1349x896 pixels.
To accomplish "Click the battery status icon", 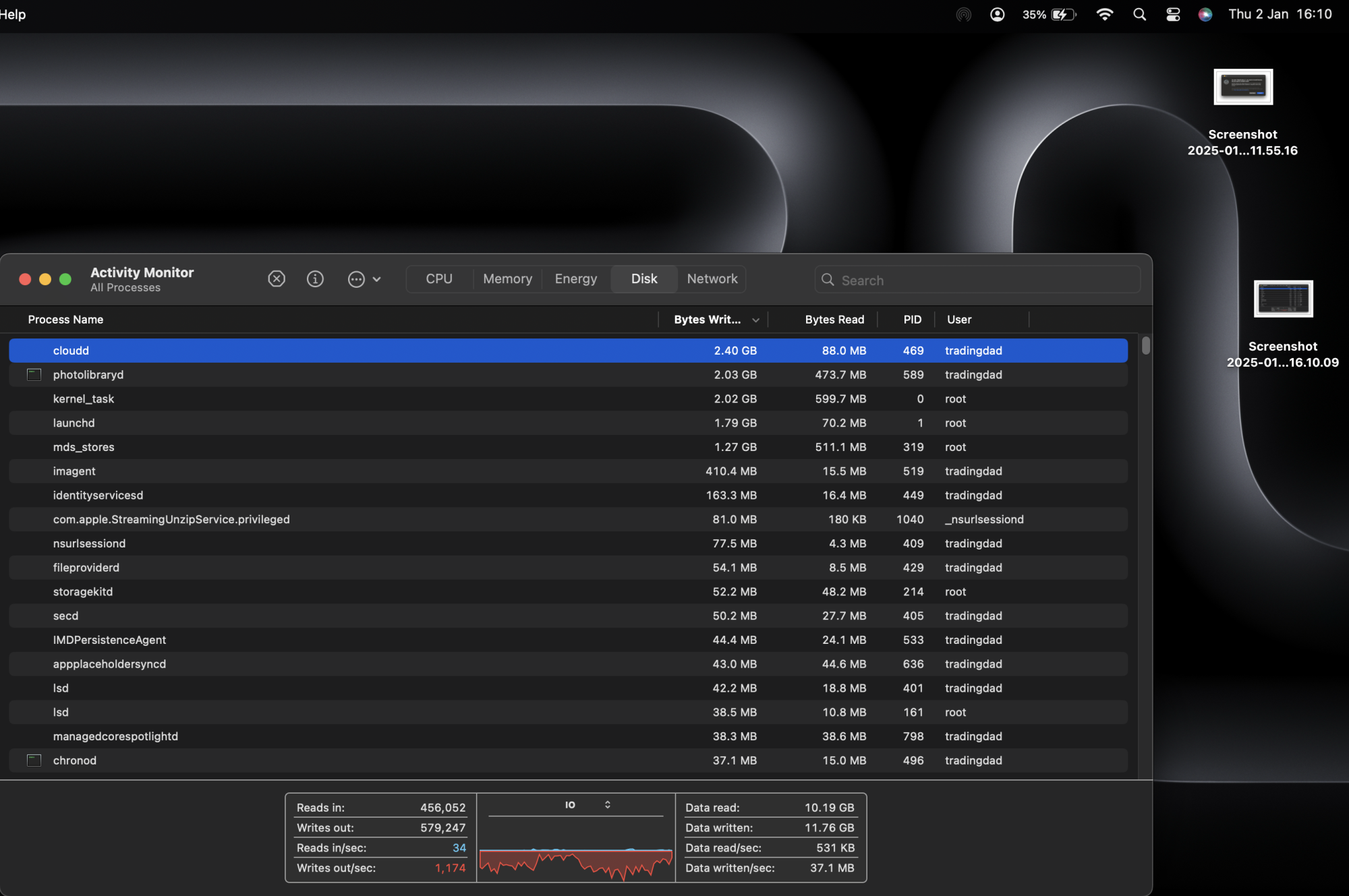I will tap(1064, 14).
